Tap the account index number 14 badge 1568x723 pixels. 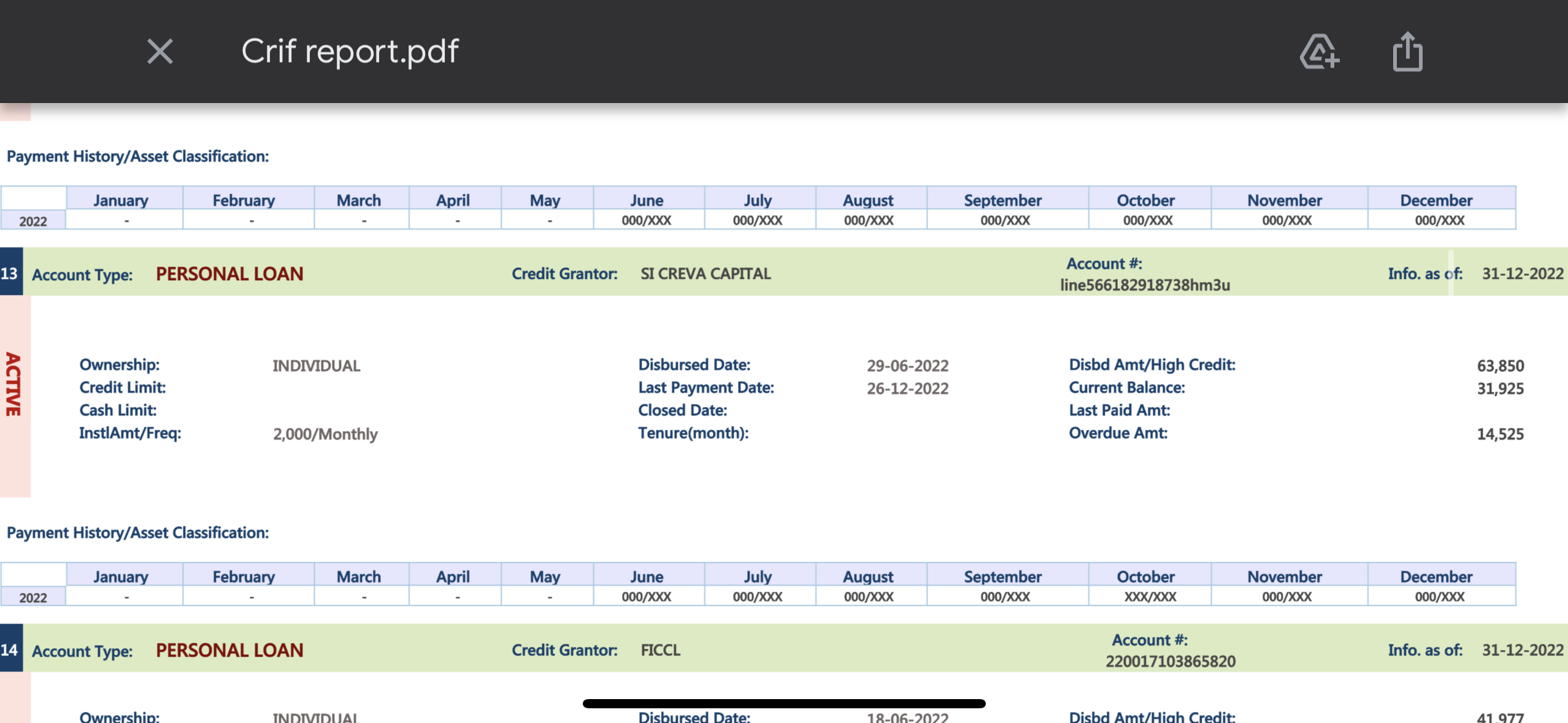click(x=10, y=649)
